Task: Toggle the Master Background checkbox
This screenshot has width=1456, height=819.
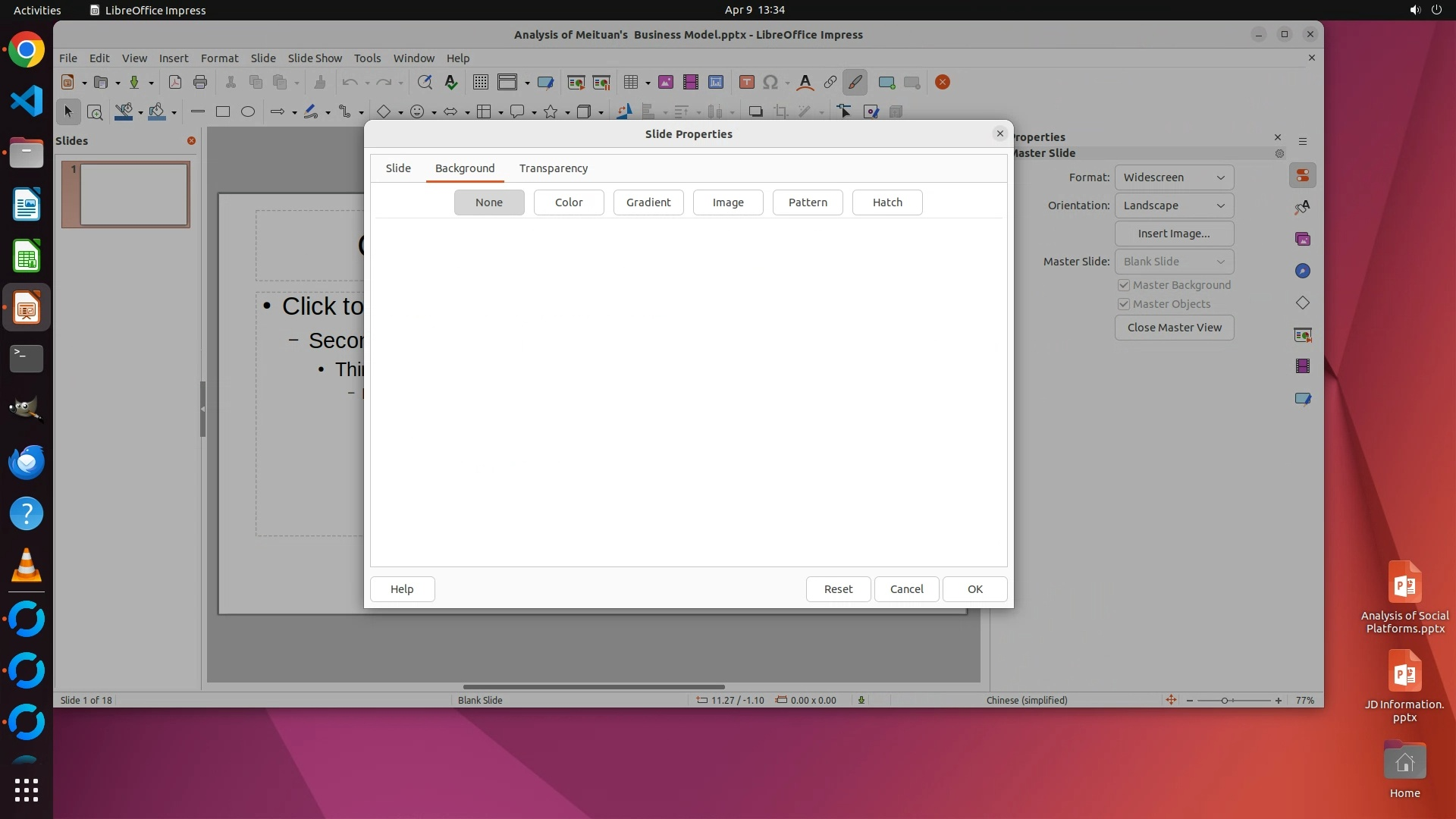Action: tap(1124, 285)
